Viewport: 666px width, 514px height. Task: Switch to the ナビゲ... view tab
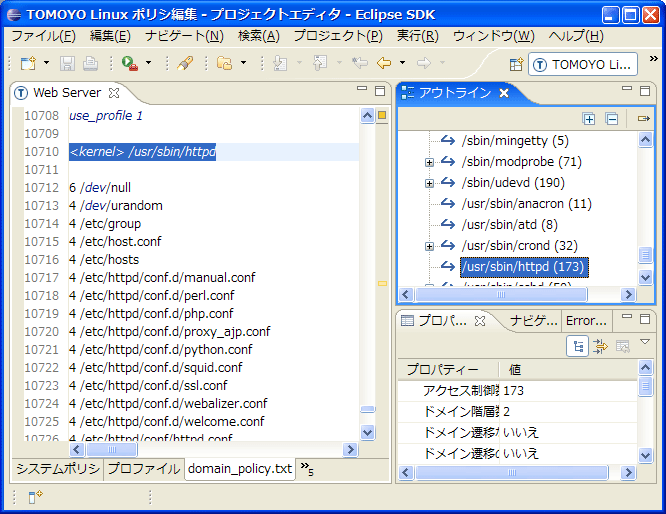(533, 321)
